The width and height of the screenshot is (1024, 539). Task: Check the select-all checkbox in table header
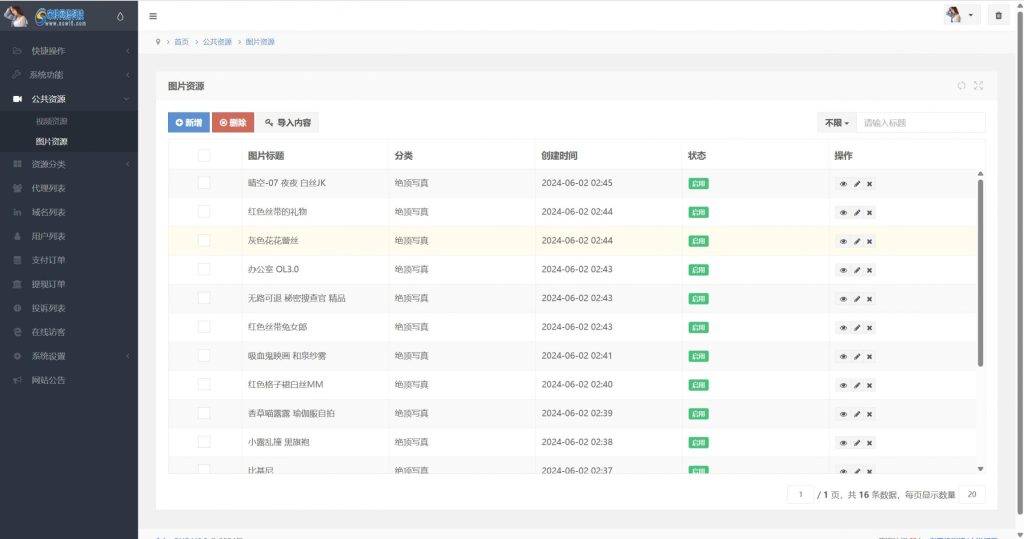click(204, 155)
